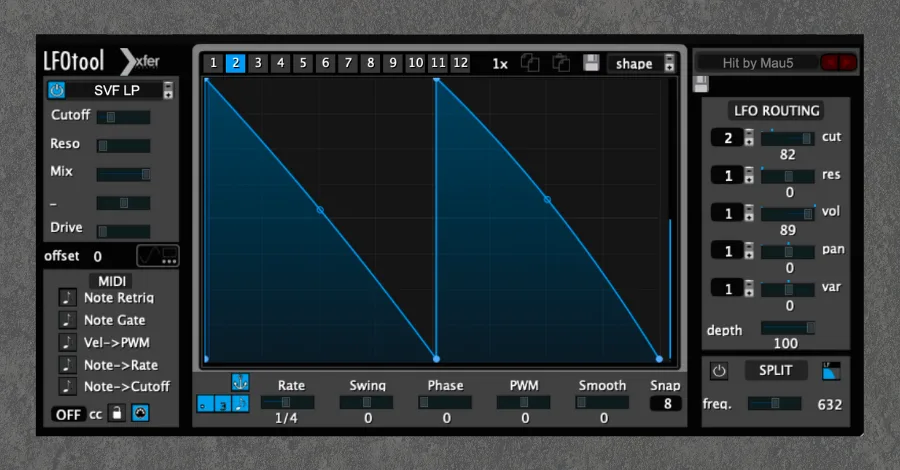
Task: Click the offset value 0
Action: point(98,257)
